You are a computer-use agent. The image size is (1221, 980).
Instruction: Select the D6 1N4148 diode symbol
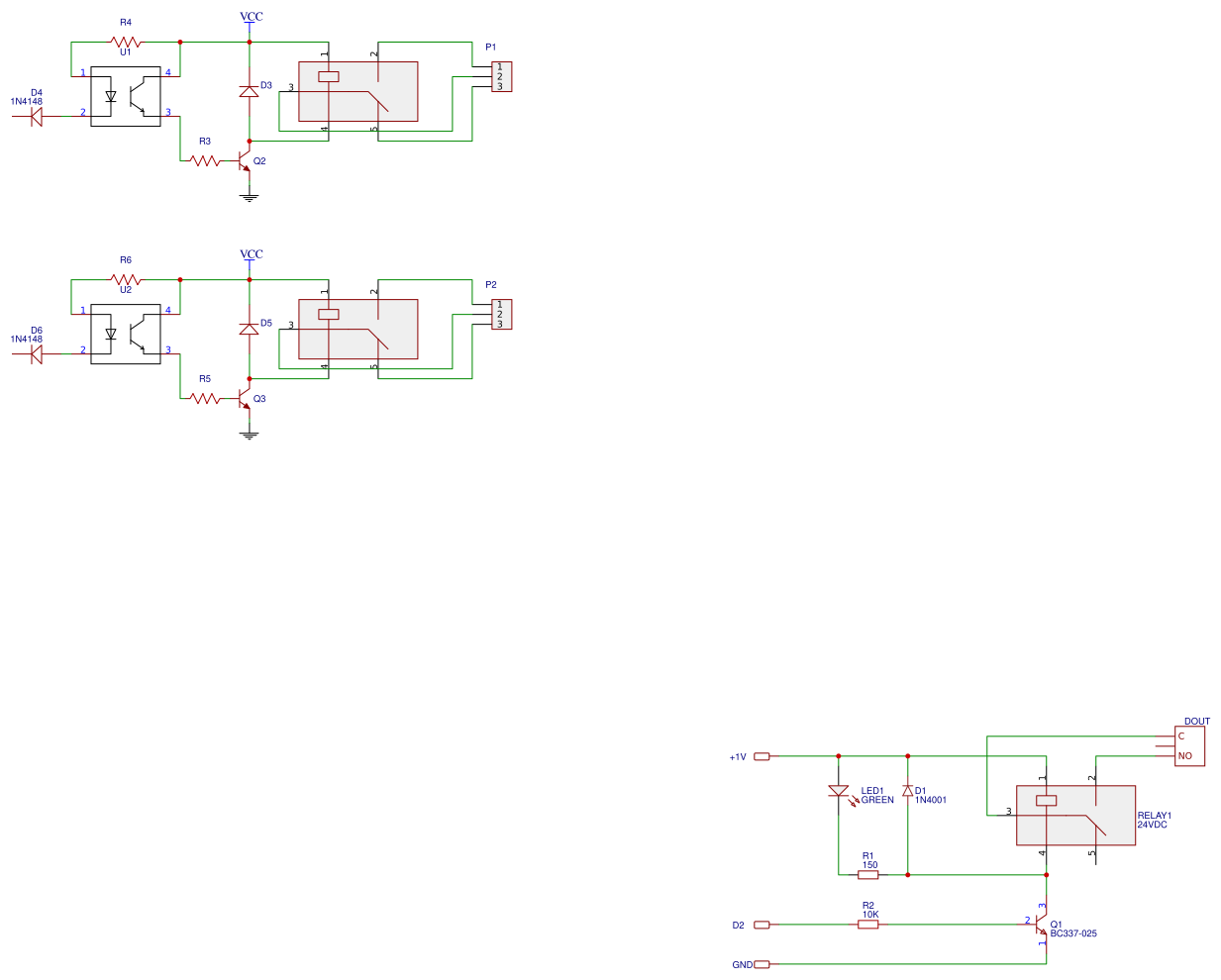coord(37,354)
